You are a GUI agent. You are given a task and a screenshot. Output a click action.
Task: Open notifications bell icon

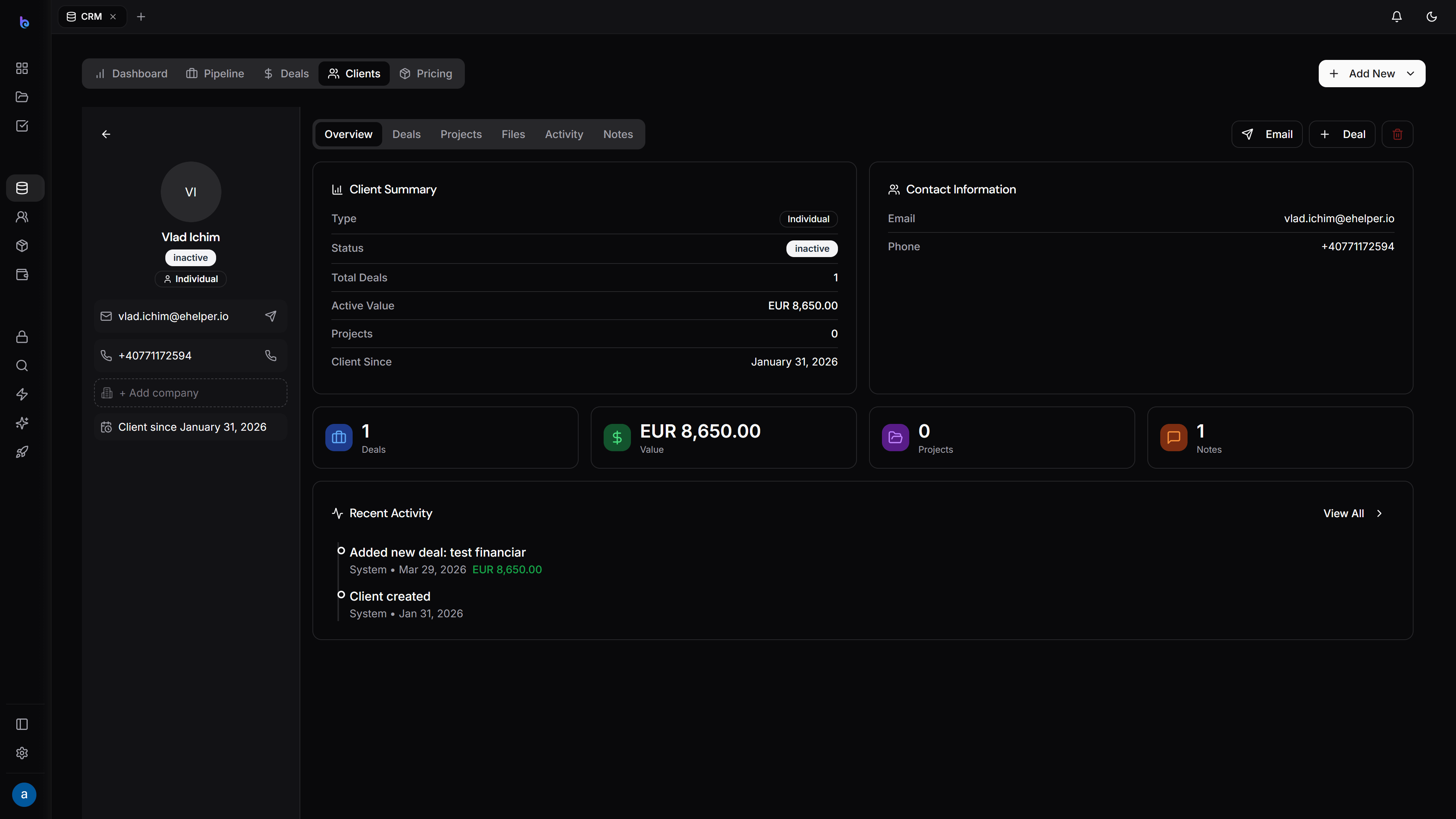(1396, 17)
